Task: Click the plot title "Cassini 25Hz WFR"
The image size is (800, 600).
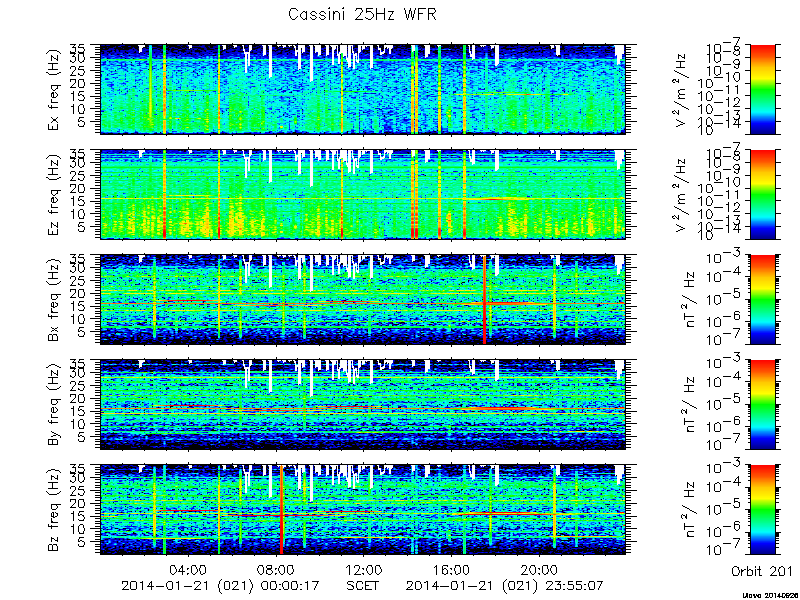Action: click(362, 14)
